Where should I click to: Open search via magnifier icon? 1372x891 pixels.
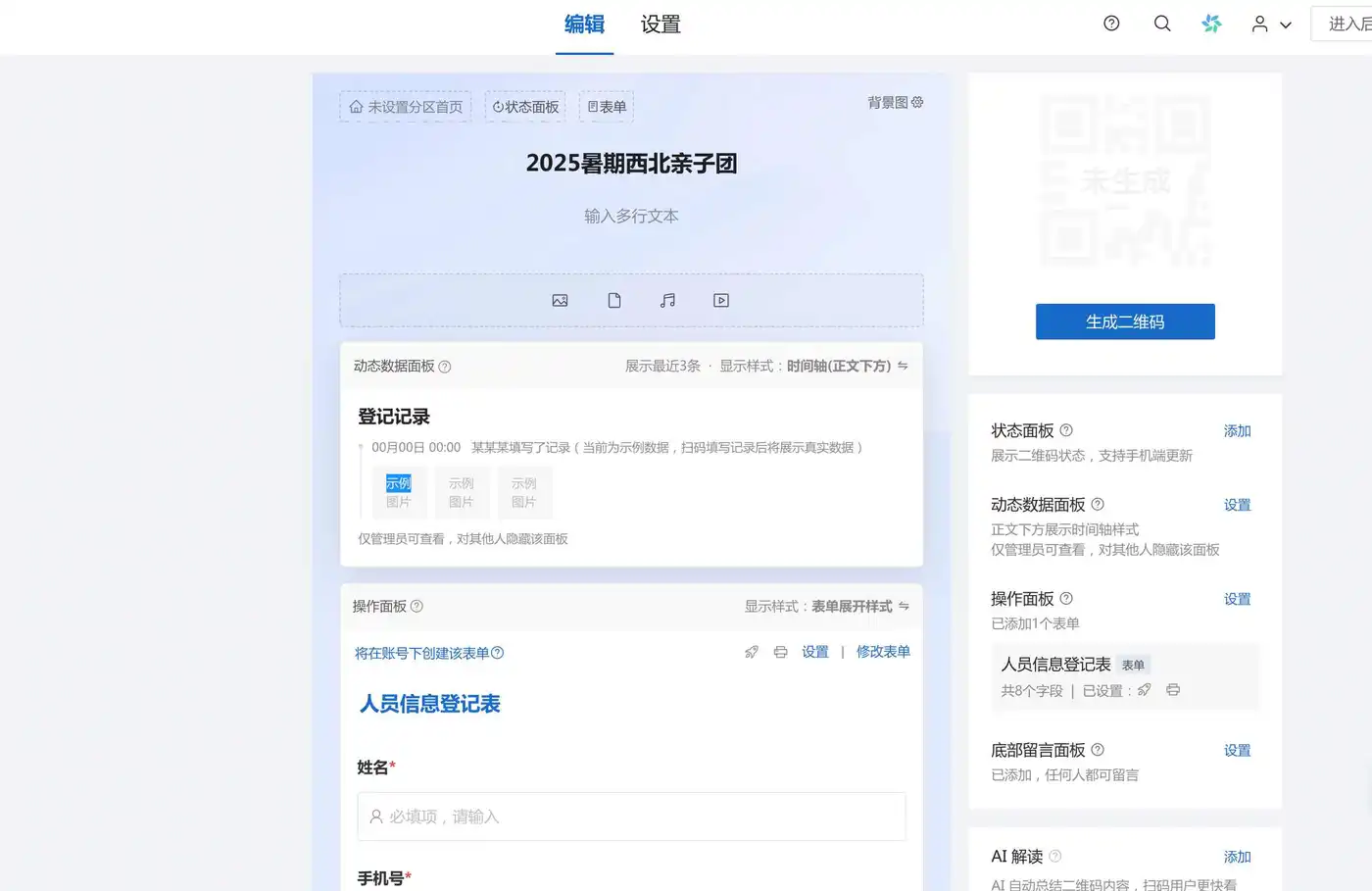[1162, 24]
